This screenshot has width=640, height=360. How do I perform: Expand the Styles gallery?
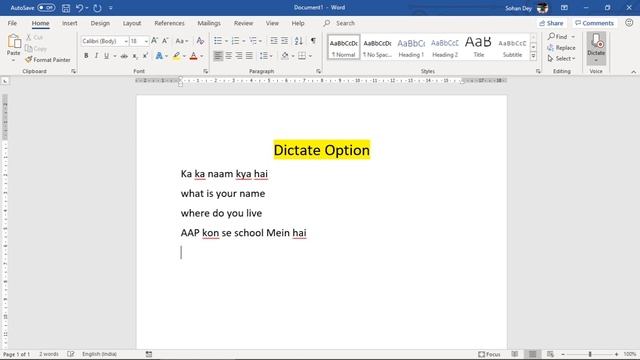[x=533, y=56]
